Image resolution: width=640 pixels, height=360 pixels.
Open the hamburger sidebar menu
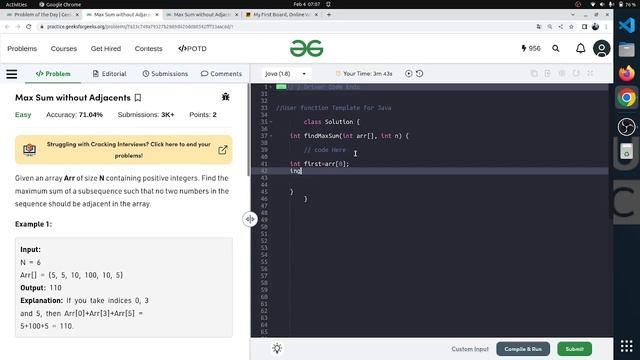click(12, 74)
